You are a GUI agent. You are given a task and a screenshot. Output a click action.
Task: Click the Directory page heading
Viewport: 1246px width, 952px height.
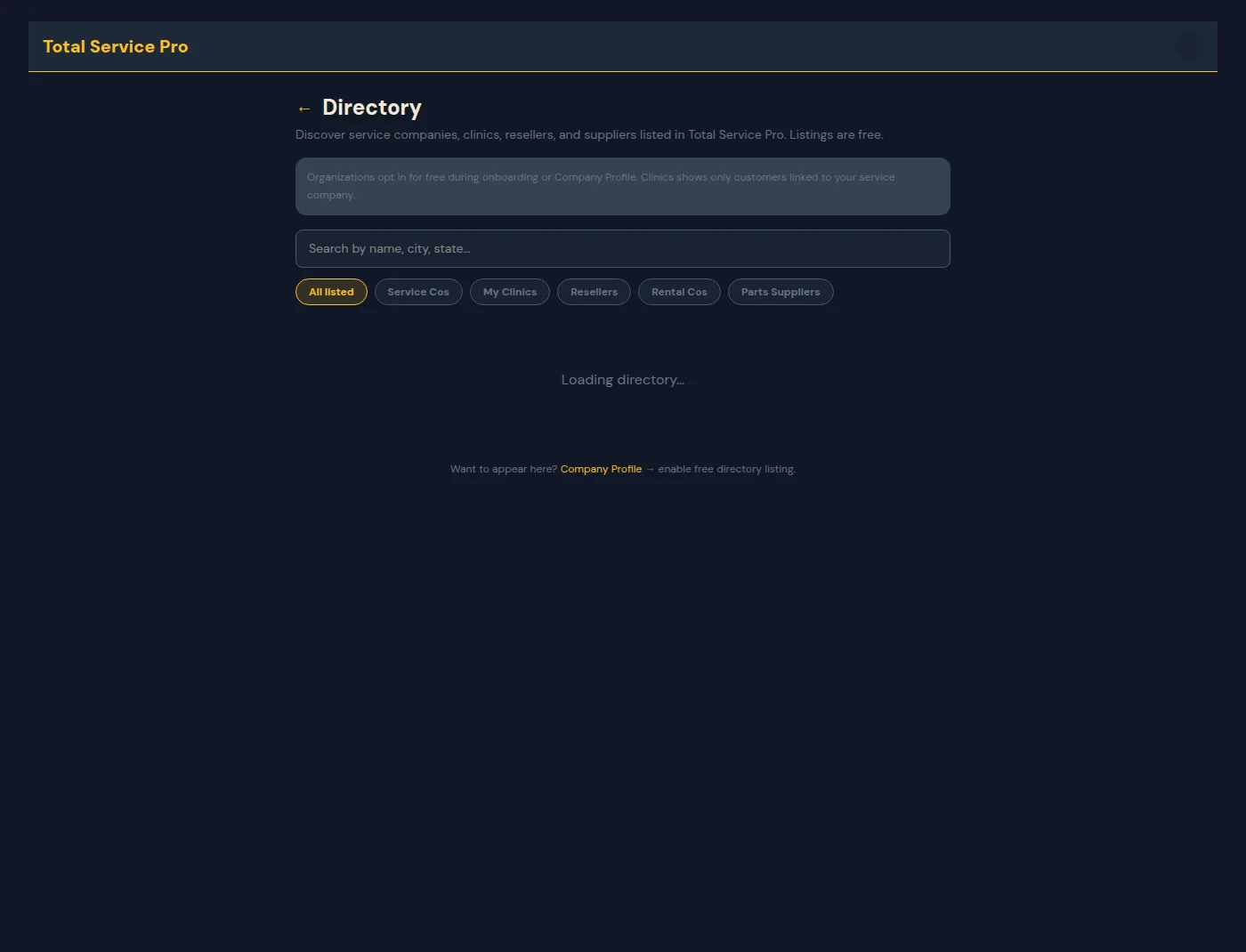click(x=372, y=108)
